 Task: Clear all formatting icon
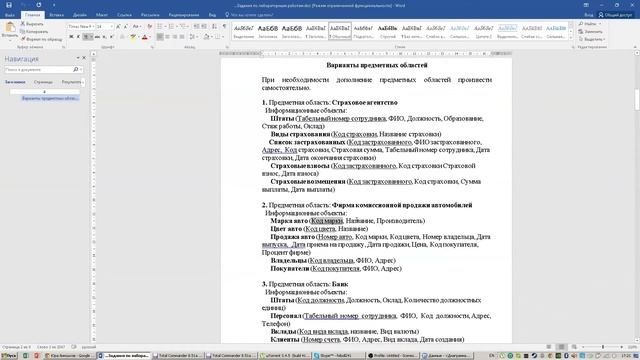click(150, 27)
